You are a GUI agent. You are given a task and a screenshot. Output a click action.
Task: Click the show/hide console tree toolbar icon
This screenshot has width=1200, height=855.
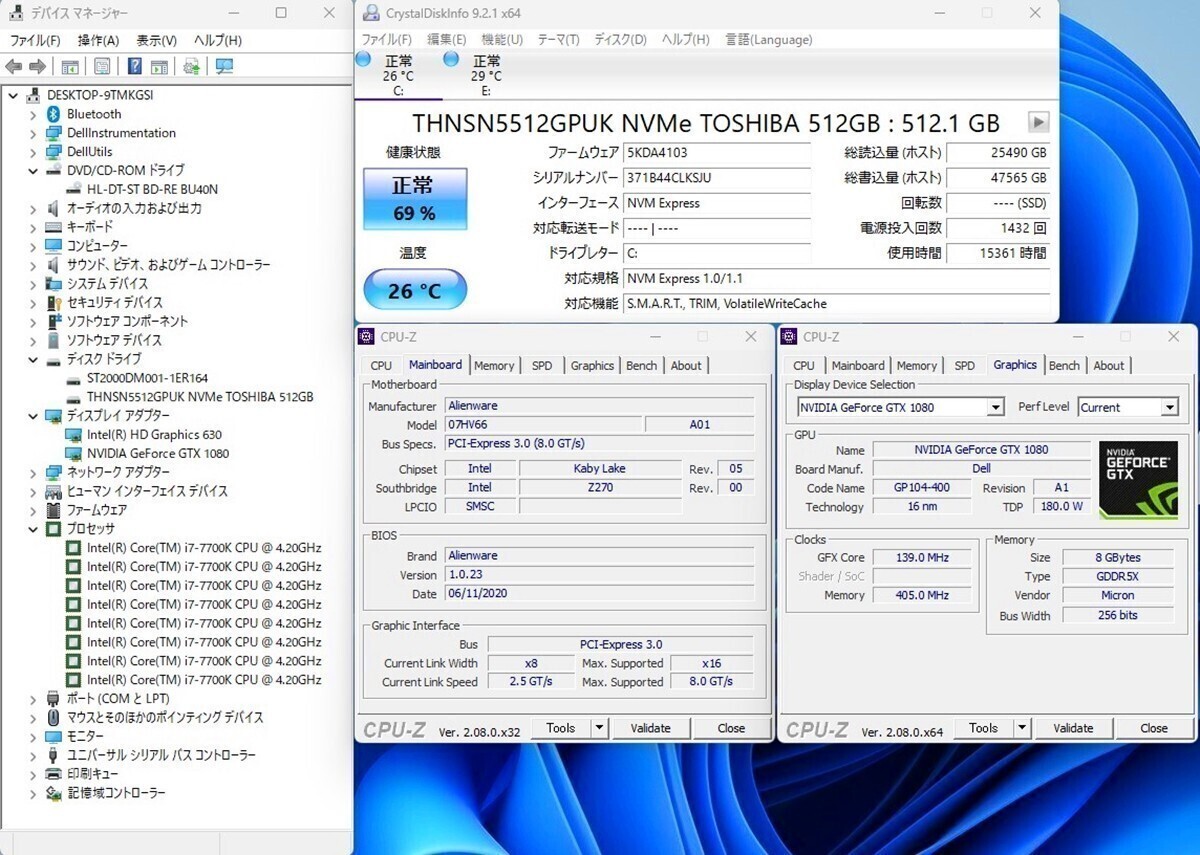(x=70, y=66)
